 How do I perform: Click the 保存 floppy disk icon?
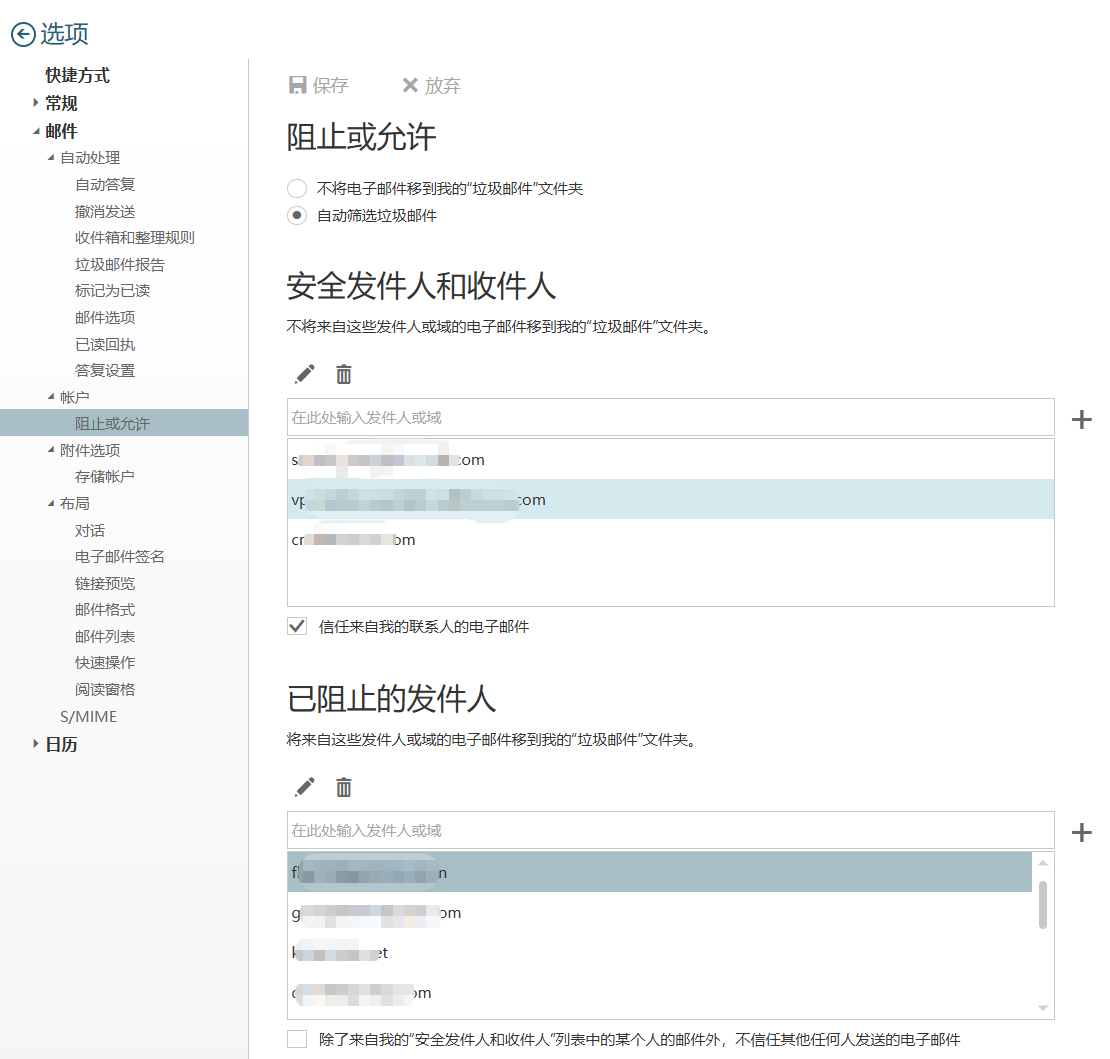pos(298,86)
